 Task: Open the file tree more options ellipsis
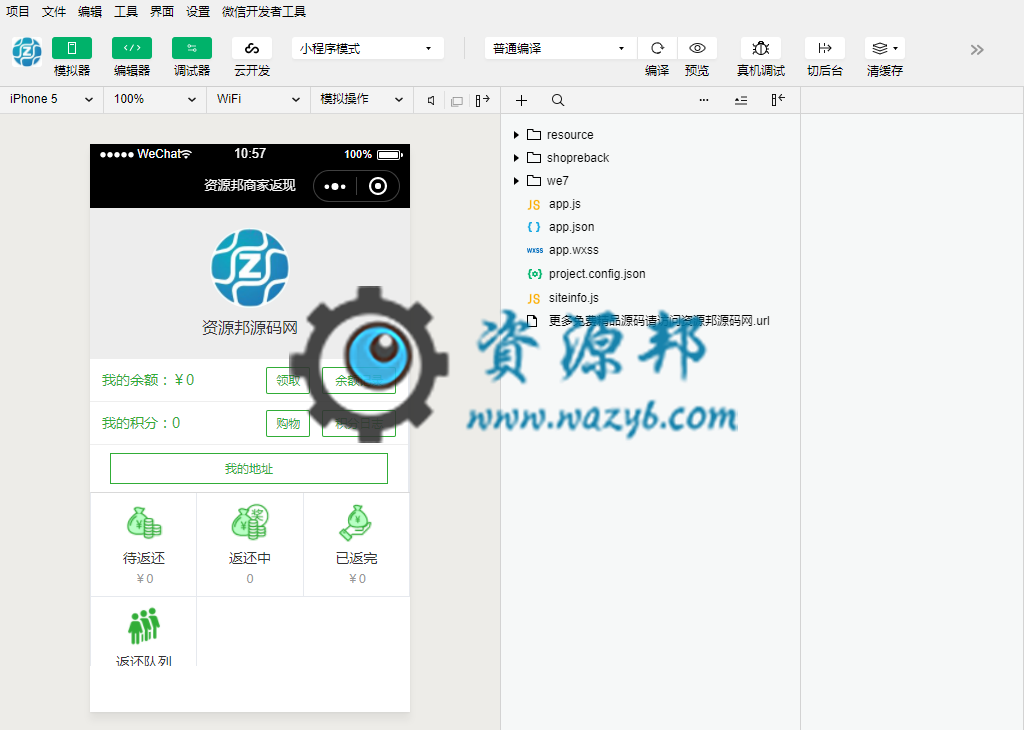tap(704, 101)
